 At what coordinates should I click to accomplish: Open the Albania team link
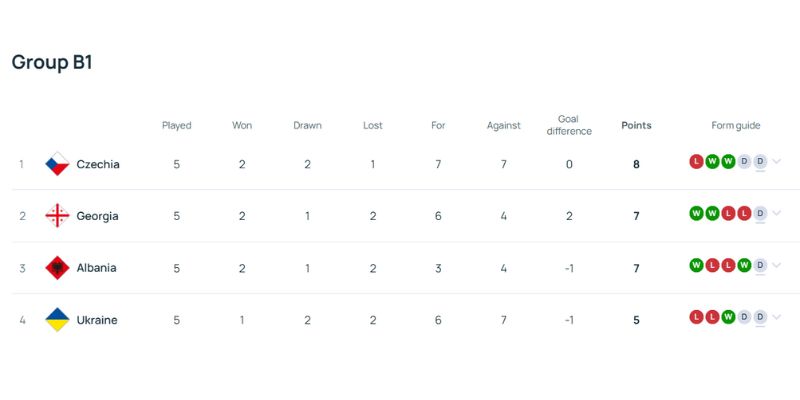(x=96, y=268)
